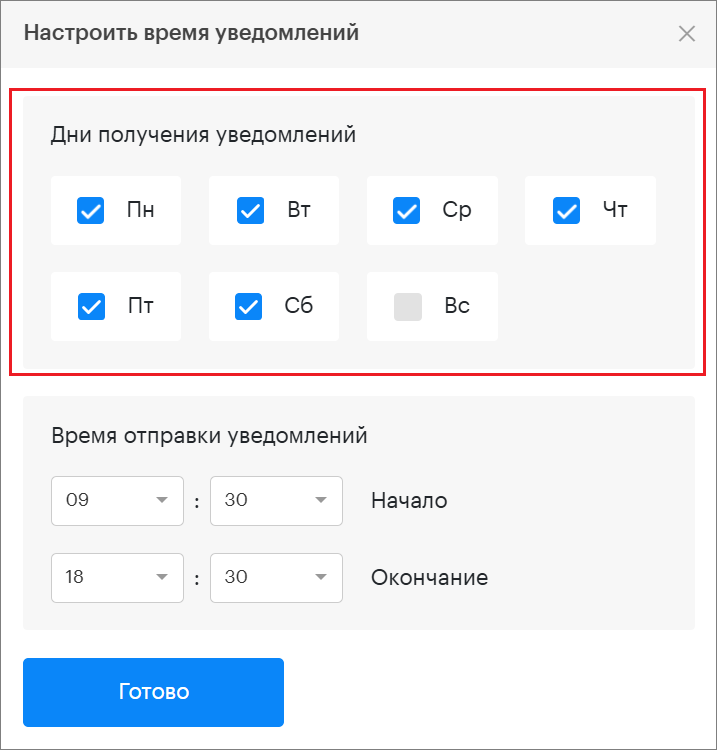Click the Окончание label
This screenshot has width=717, height=751.
coord(429,578)
